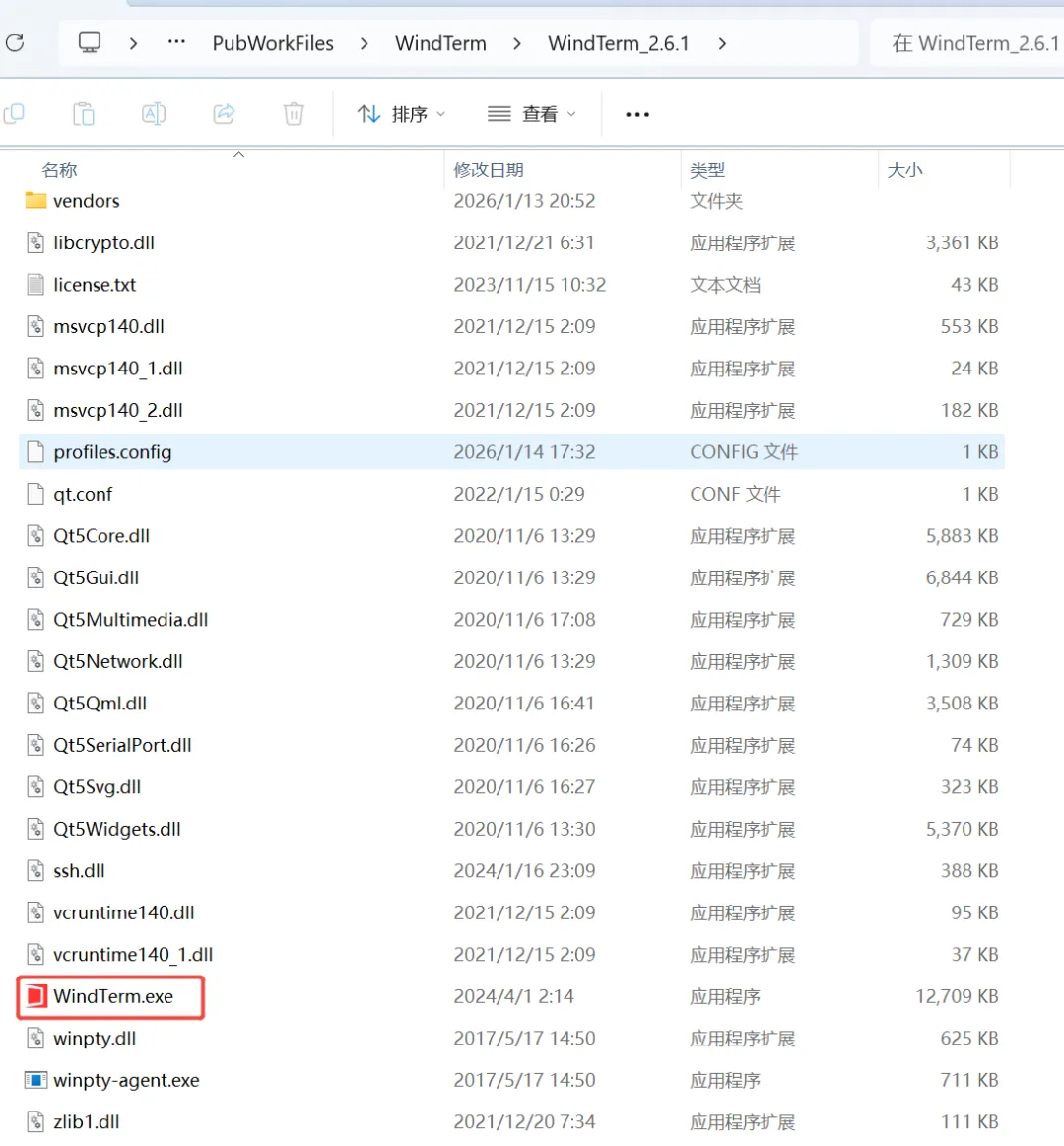The width and height of the screenshot is (1064, 1146).
Task: Select the qt.conf file icon
Action: point(35,494)
